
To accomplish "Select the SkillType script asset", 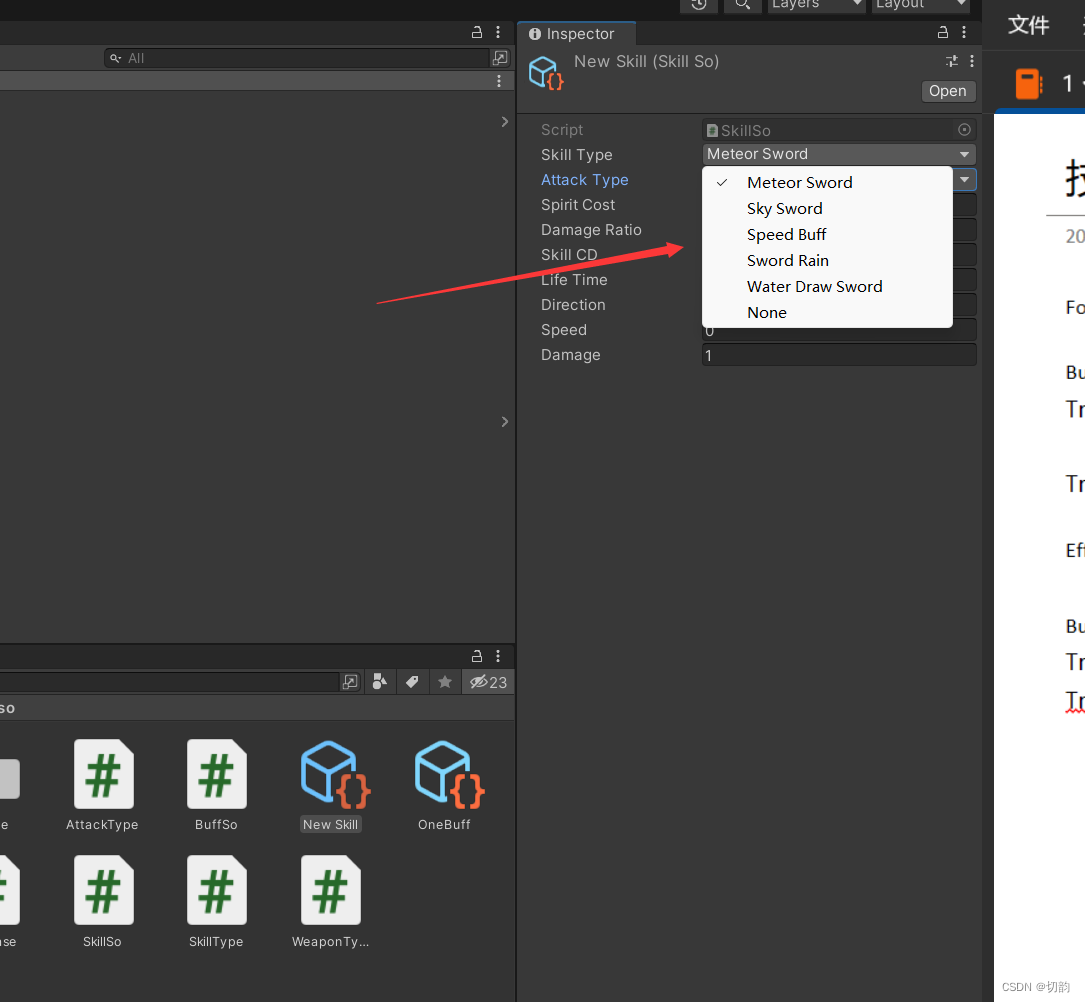I will coord(217,902).
